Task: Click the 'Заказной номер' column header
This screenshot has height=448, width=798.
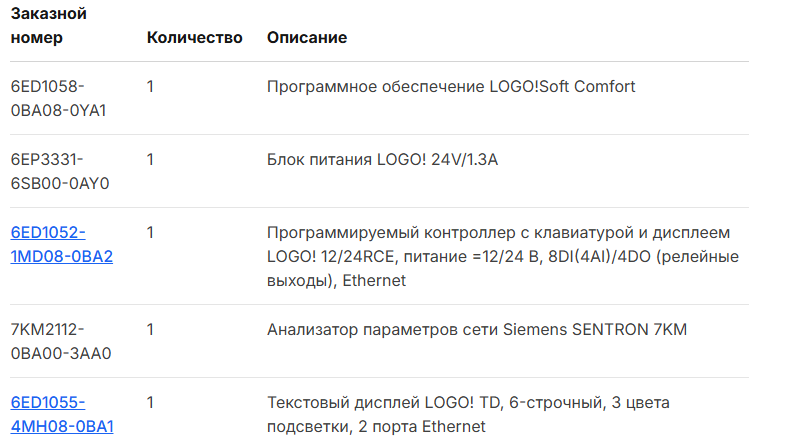Action: coord(48,26)
